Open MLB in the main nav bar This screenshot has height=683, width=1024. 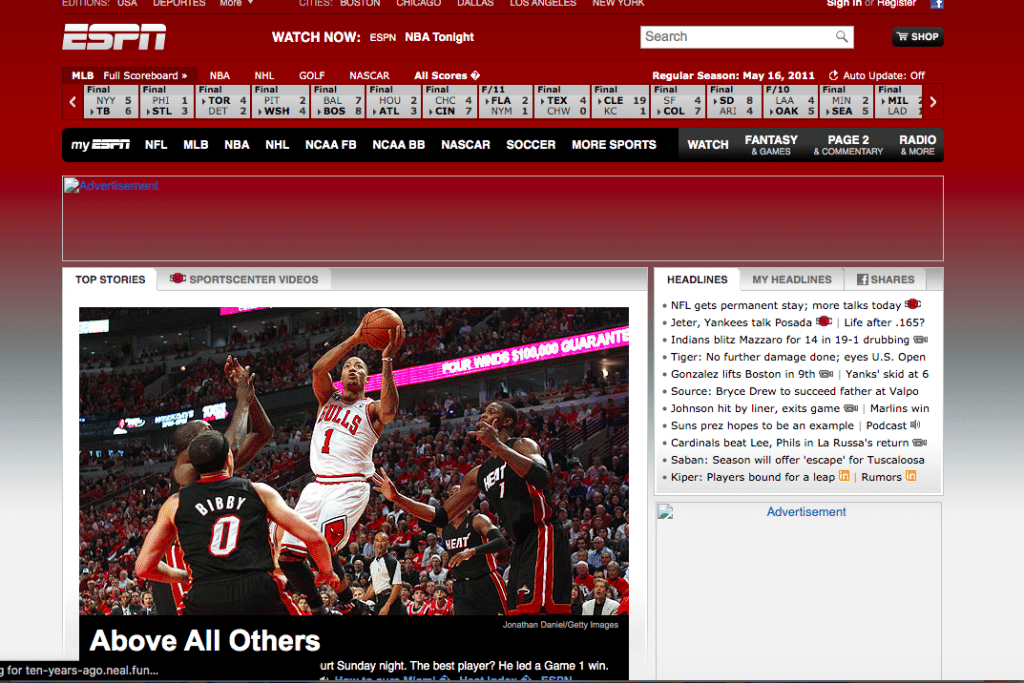pos(195,144)
